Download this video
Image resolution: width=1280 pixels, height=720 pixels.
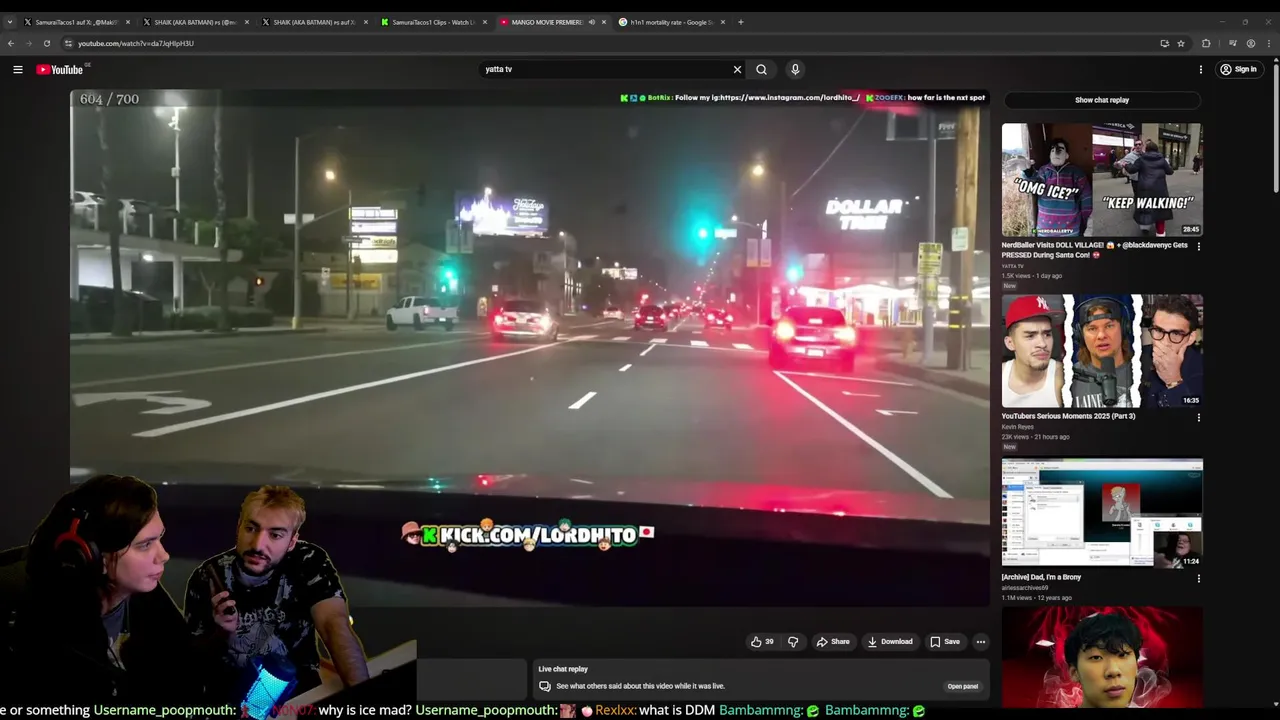pos(890,642)
